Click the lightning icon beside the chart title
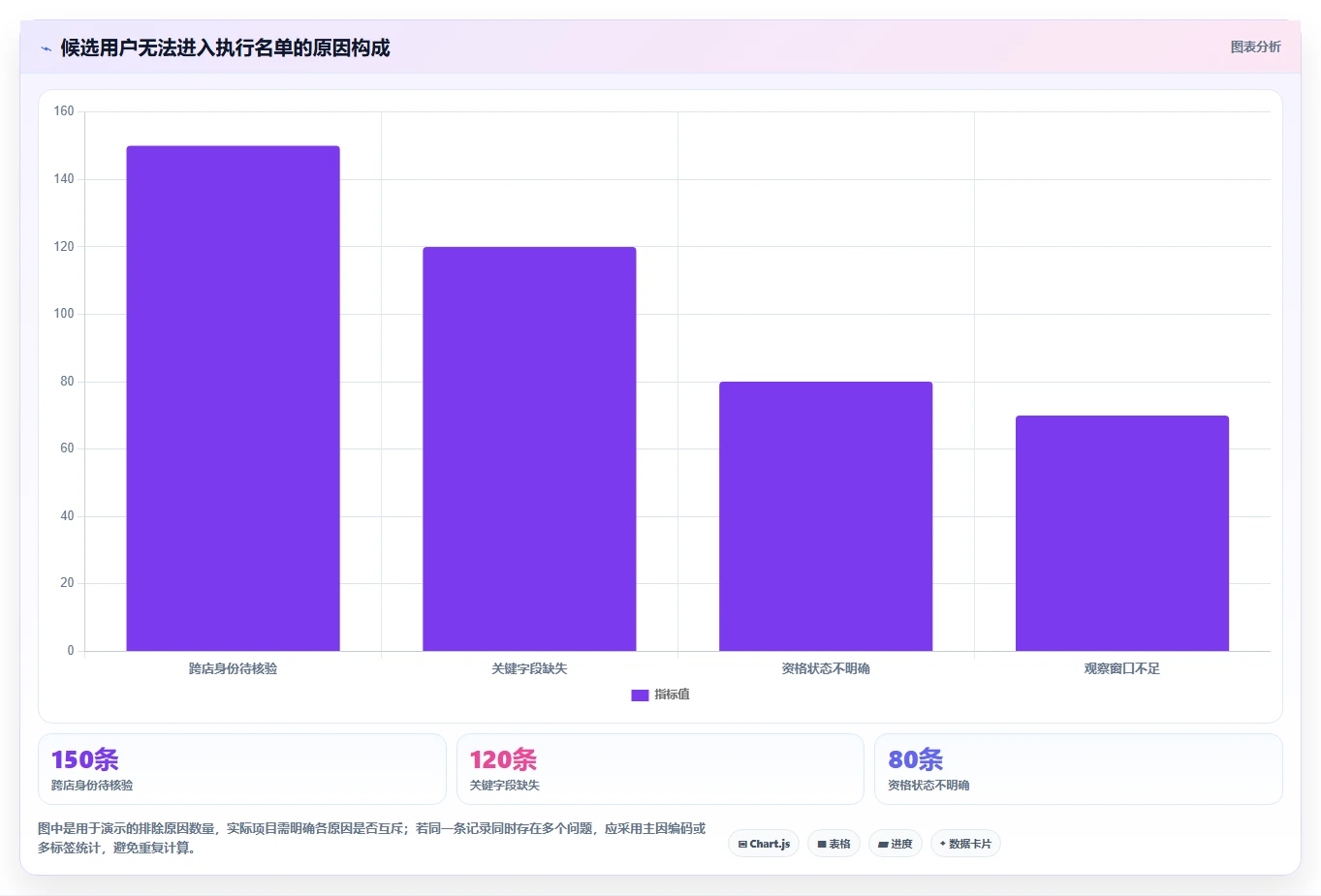The width and height of the screenshot is (1321, 896). tap(46, 48)
